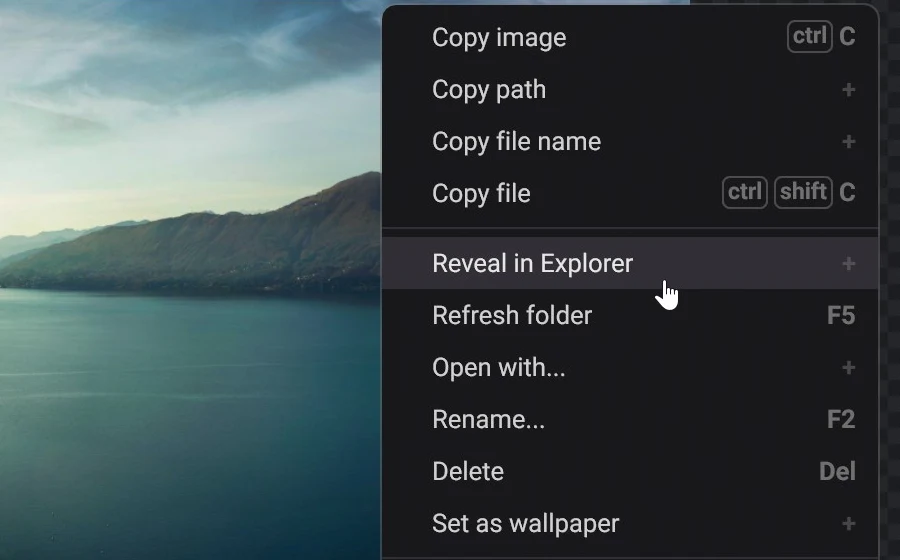
Task: Click plus icon beside Copy path
Action: tap(848, 90)
